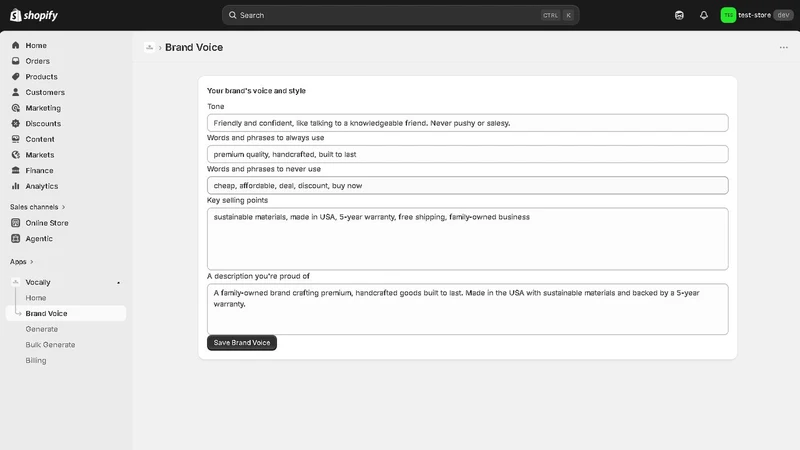The height and width of the screenshot is (450, 800).
Task: Open the Vocally app entry
Action: click(x=38, y=282)
